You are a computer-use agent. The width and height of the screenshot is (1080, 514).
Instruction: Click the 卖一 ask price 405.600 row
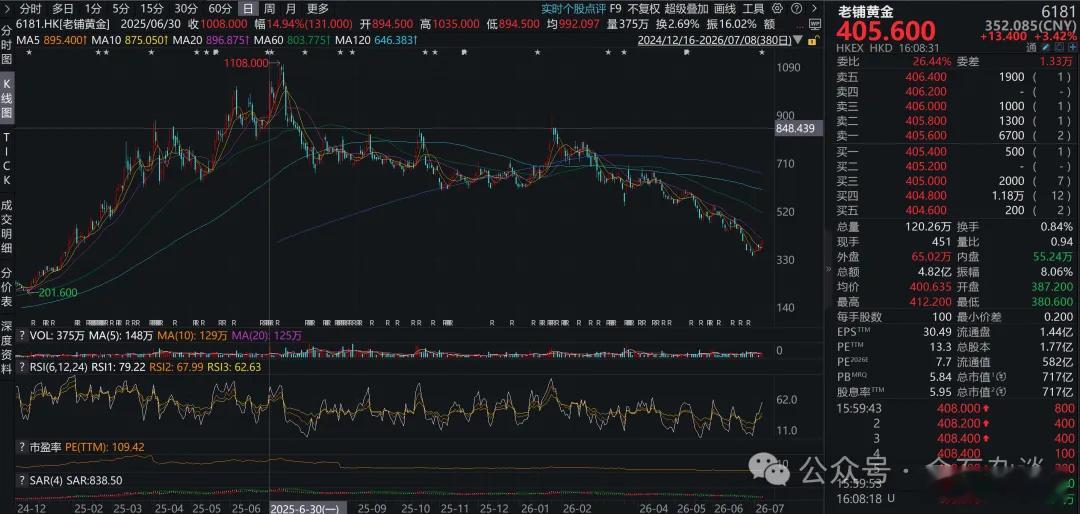tap(952, 136)
